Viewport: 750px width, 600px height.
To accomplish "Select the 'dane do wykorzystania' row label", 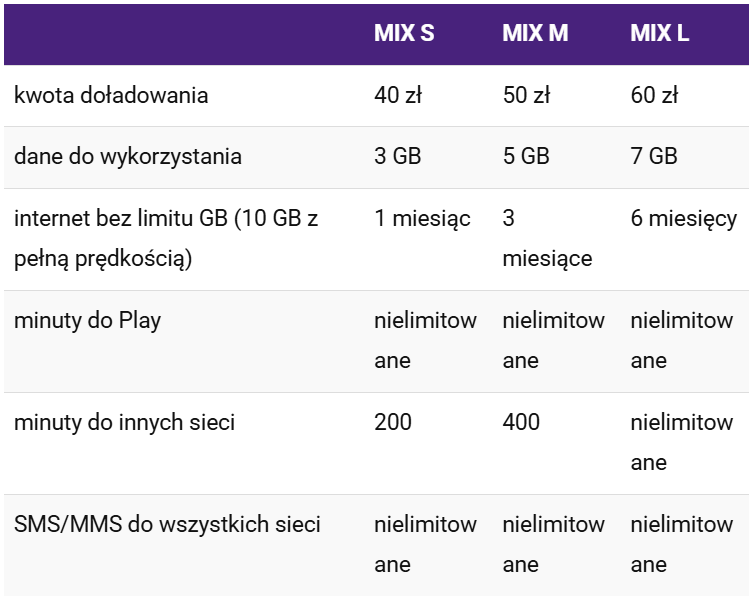I will point(128,157).
